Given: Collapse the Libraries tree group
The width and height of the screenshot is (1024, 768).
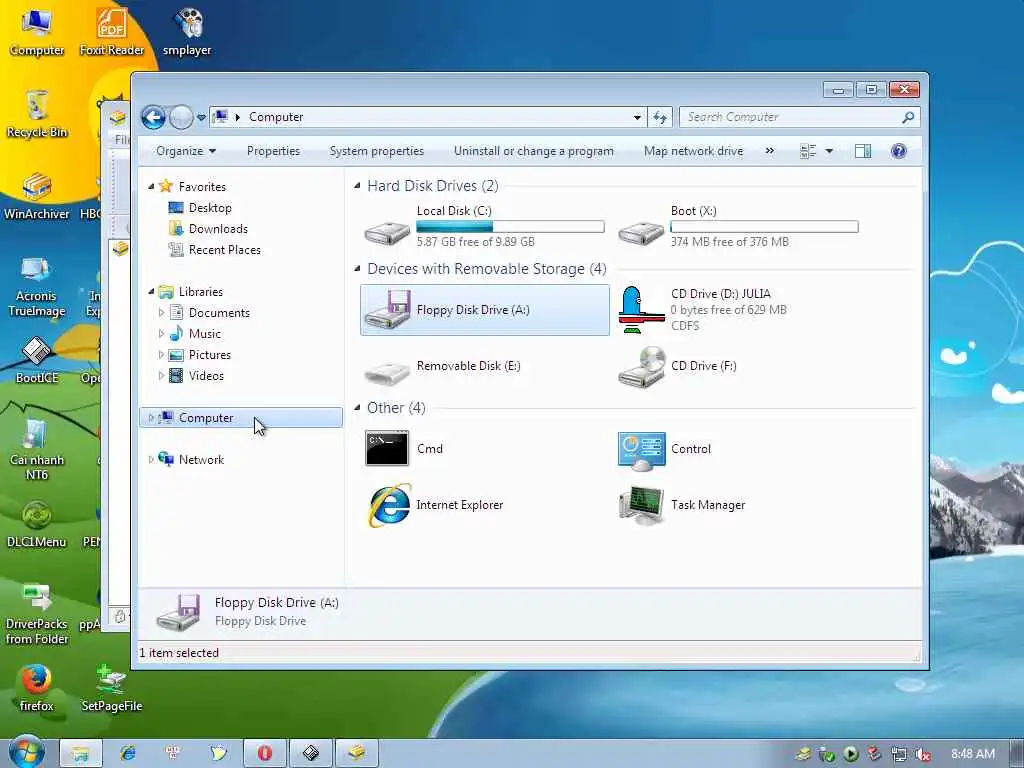Looking at the screenshot, I should coord(151,292).
